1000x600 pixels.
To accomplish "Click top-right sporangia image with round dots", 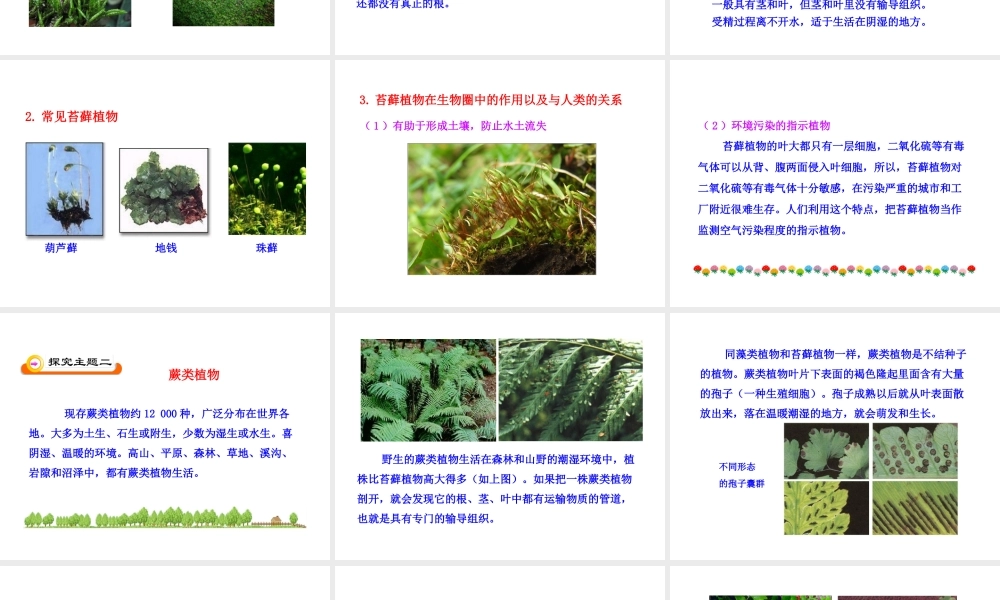I will pos(915,451).
